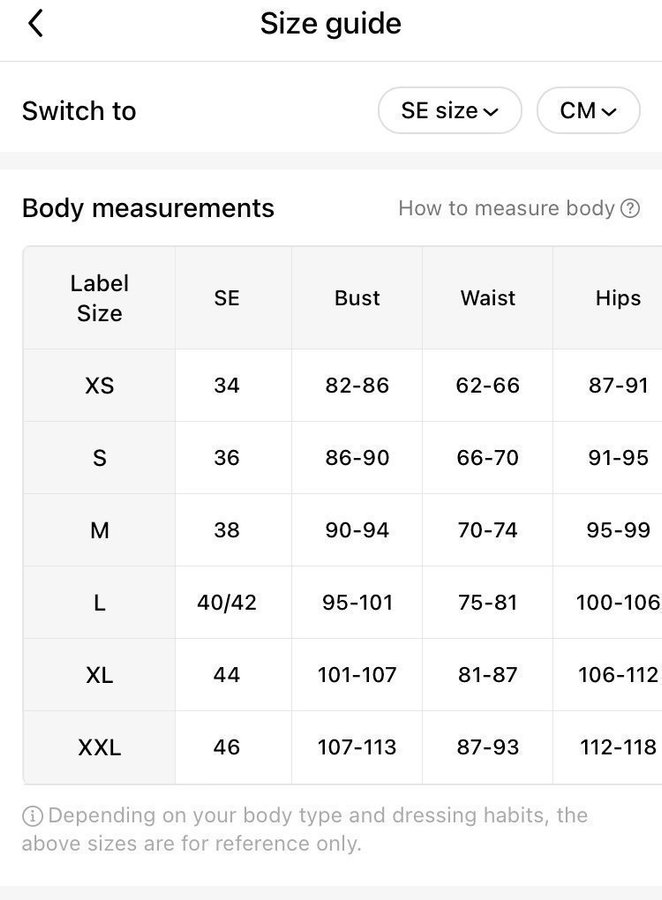Click the Waist column header

click(x=488, y=298)
